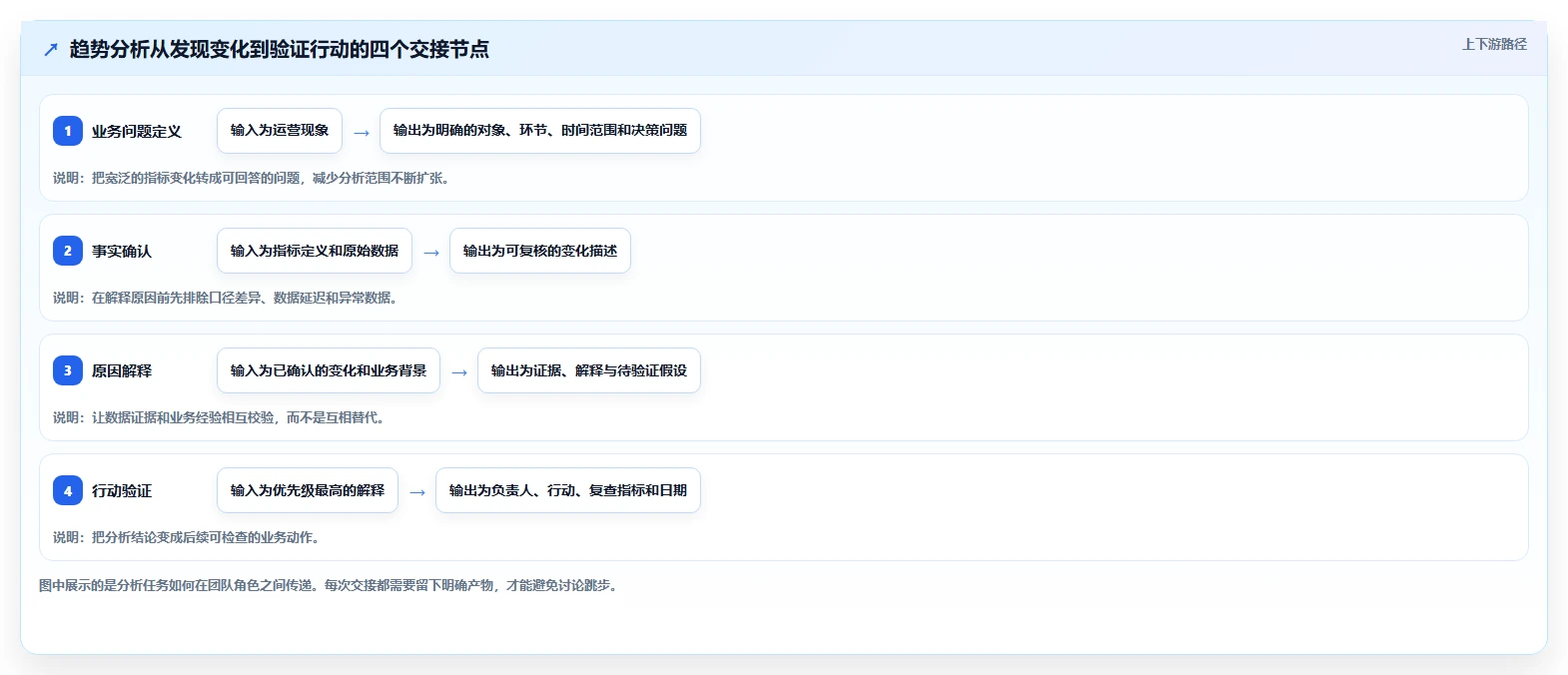Select the note starting 说明：在解释原因前先排除
Image resolution: width=1568 pixels, height=675 pixels.
228,298
